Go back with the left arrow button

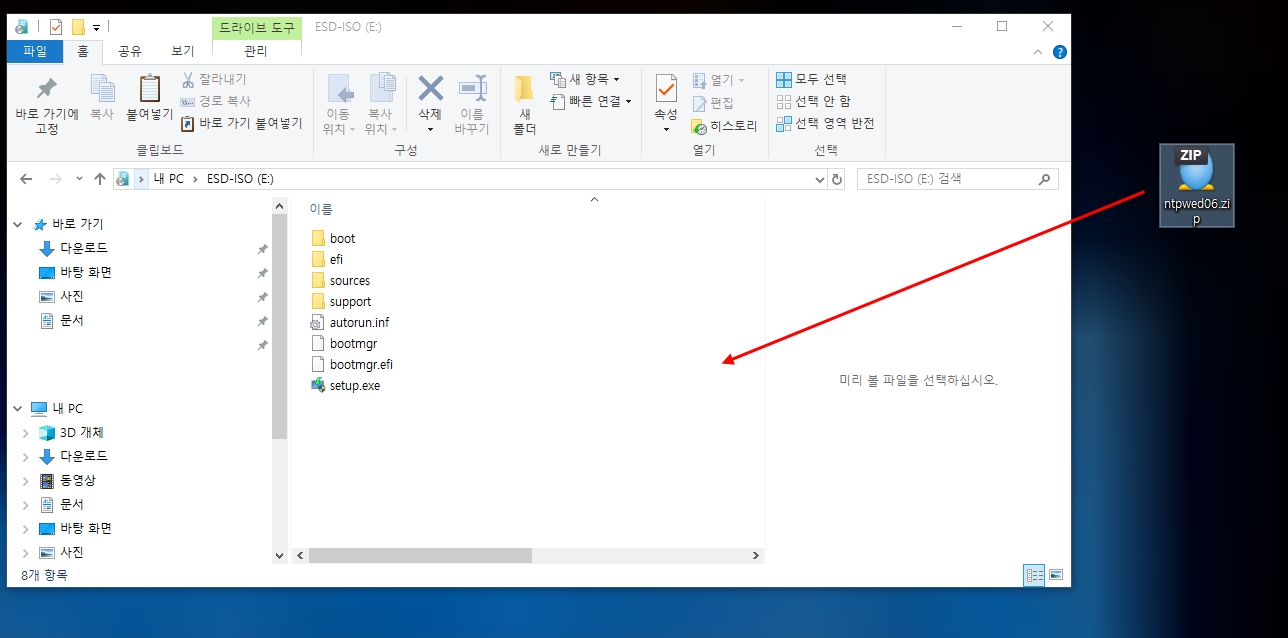26,179
